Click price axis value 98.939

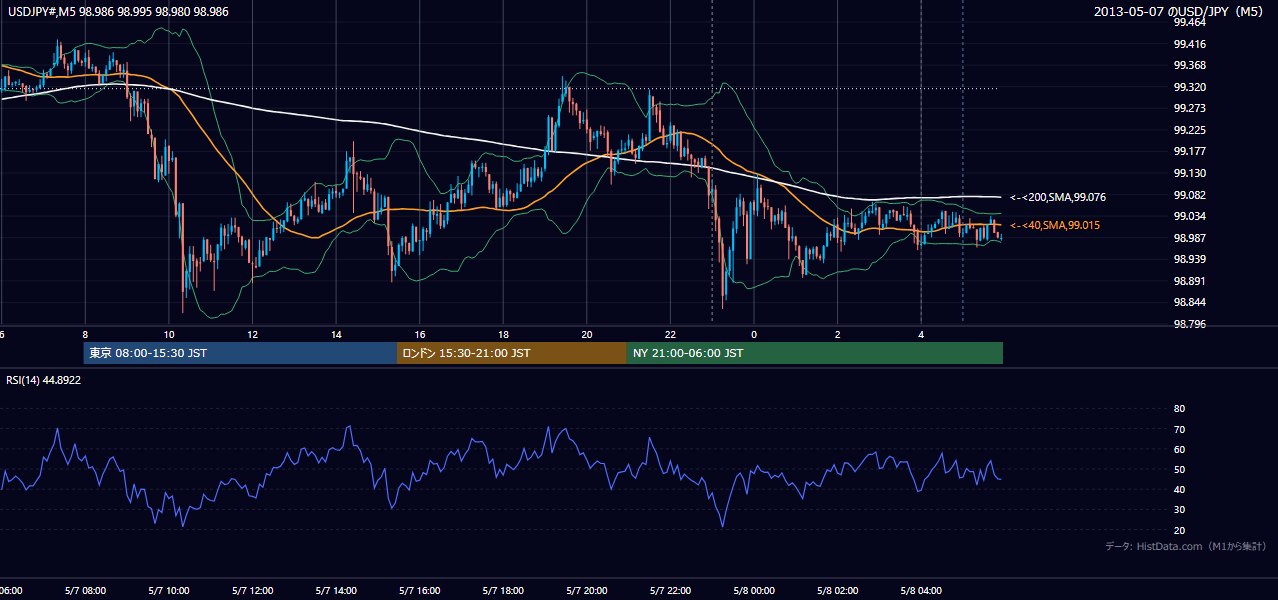pos(1189,259)
